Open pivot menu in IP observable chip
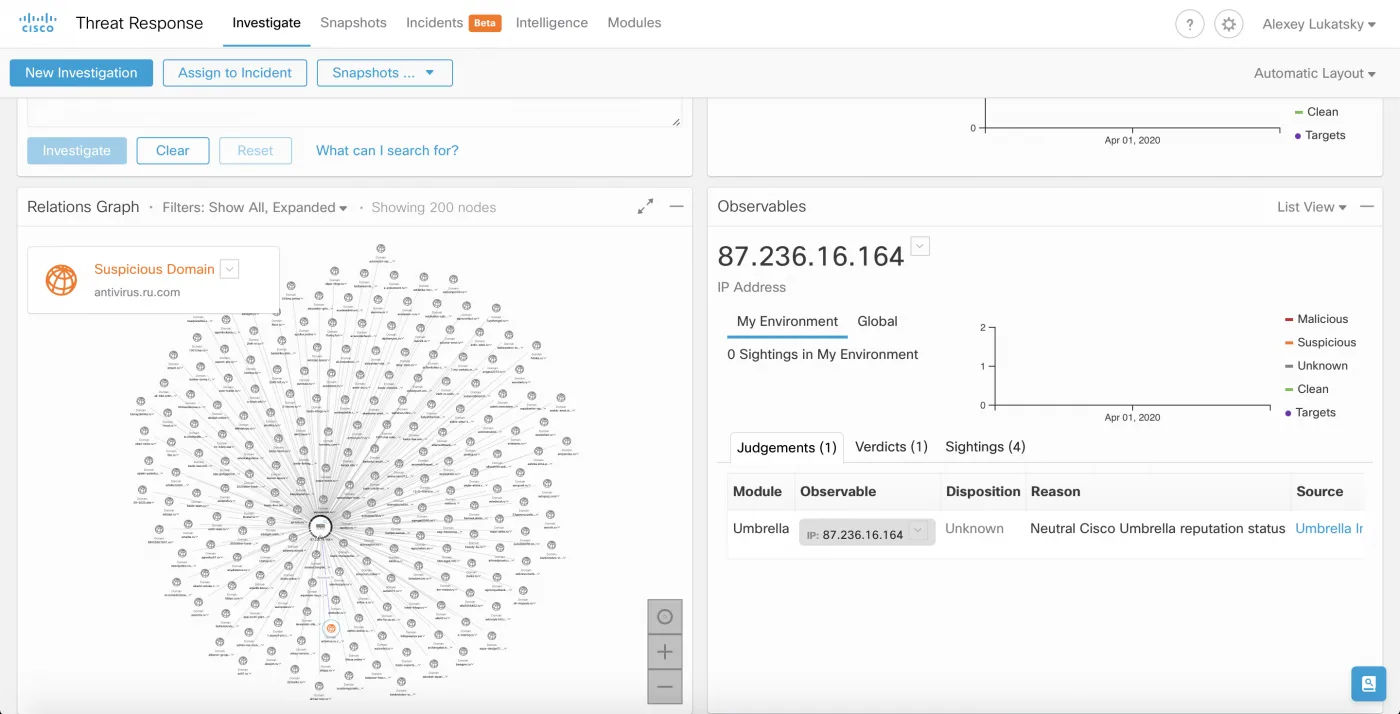The image size is (1400, 714). (x=920, y=533)
